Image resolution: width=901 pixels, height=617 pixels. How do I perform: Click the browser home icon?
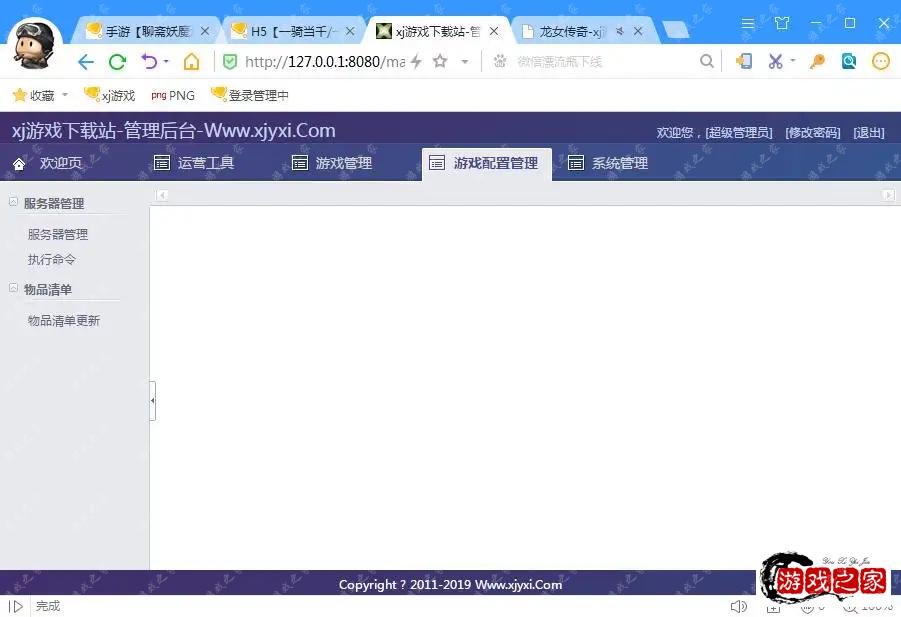(x=192, y=61)
